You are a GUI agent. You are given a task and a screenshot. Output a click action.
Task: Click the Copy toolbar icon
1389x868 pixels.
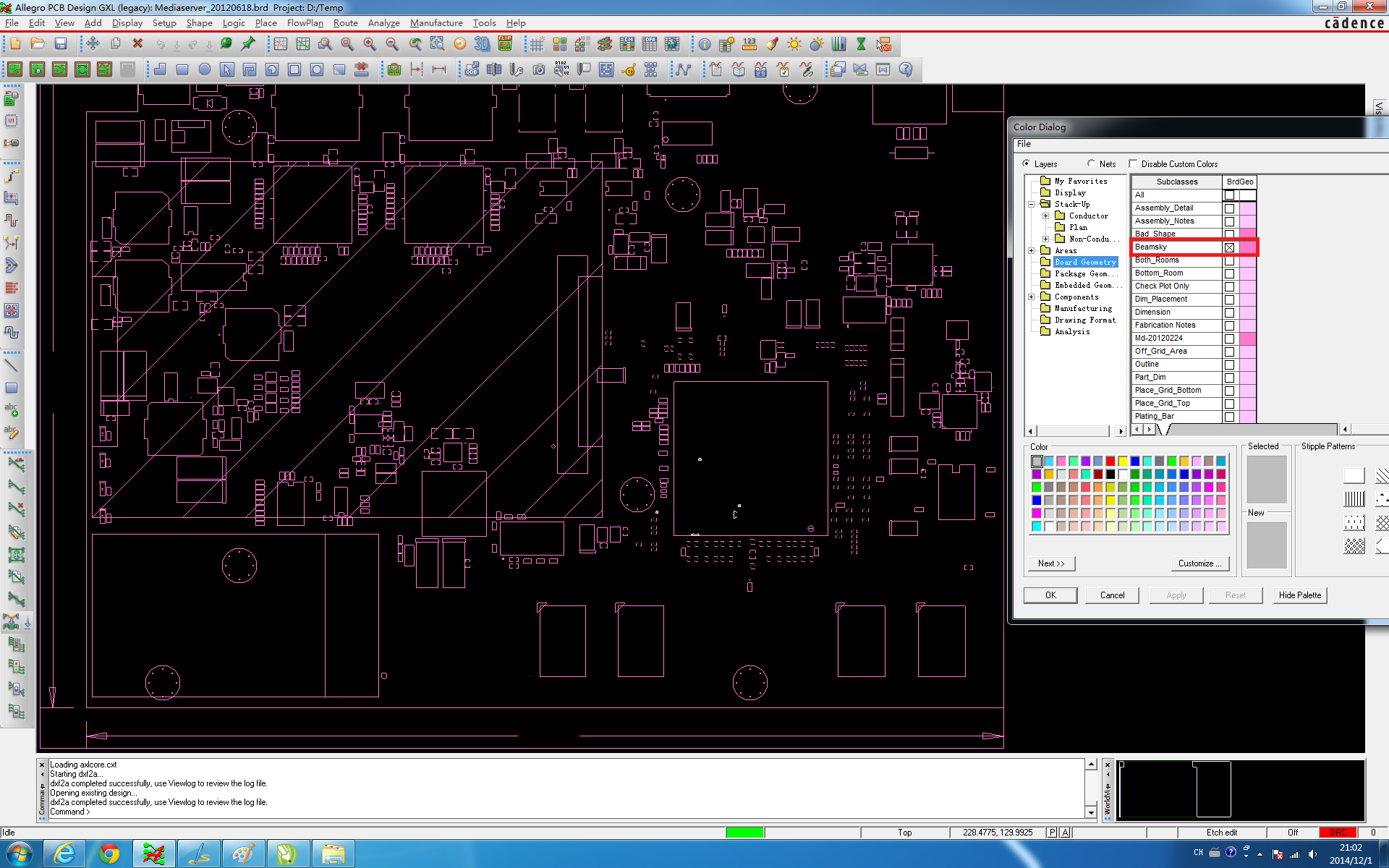(x=115, y=44)
